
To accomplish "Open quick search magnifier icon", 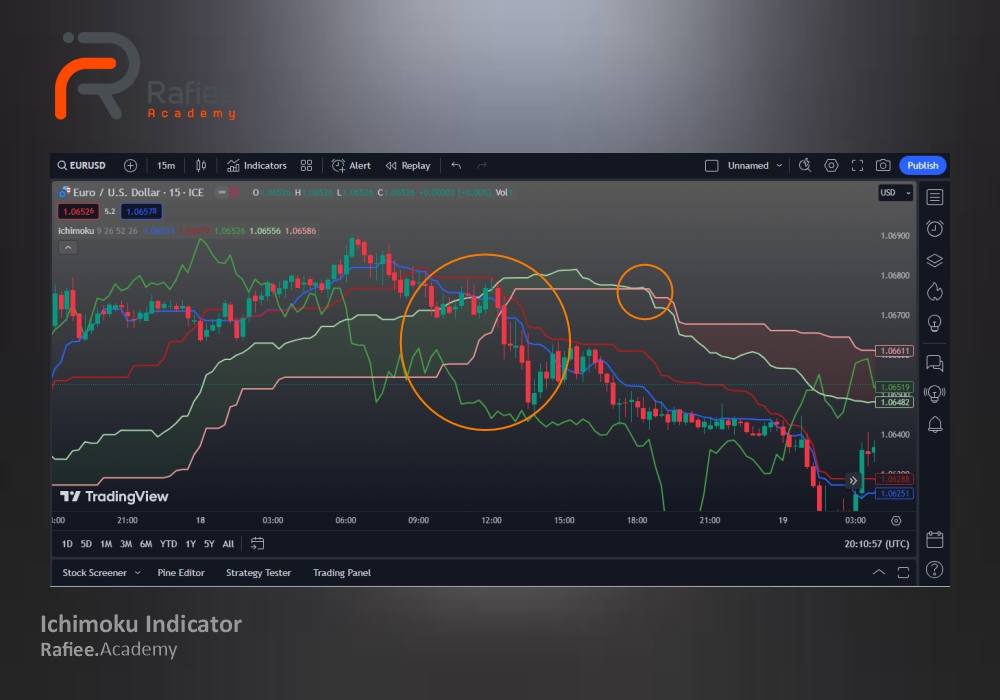I will (805, 166).
